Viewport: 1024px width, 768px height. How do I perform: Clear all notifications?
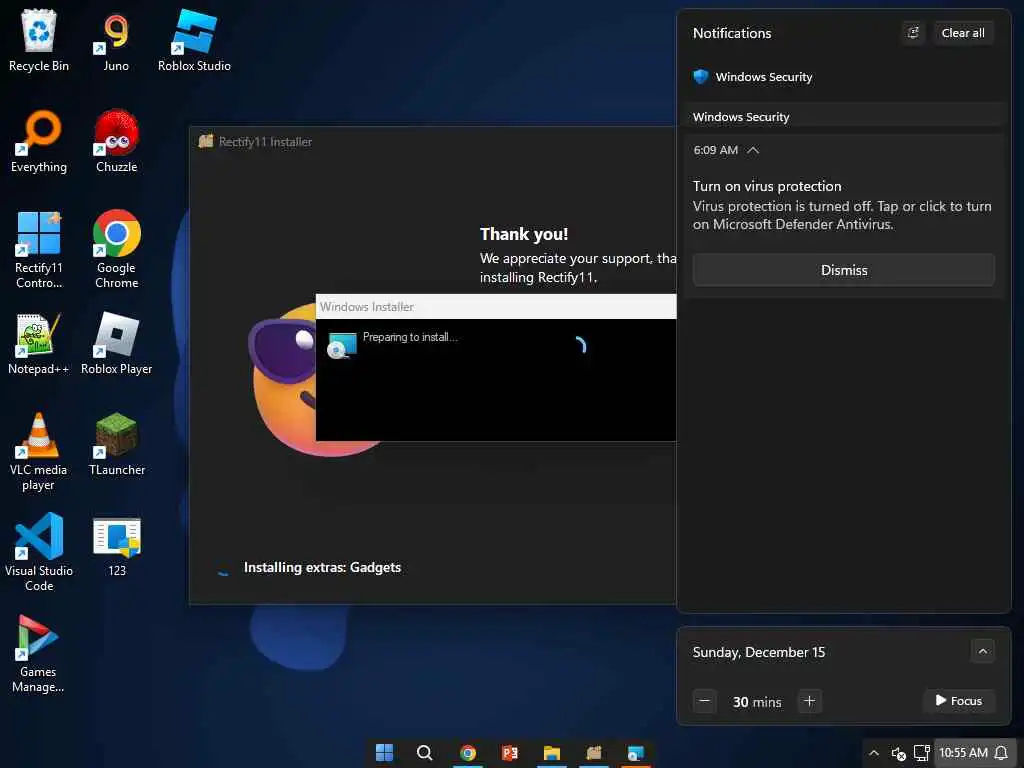point(963,33)
